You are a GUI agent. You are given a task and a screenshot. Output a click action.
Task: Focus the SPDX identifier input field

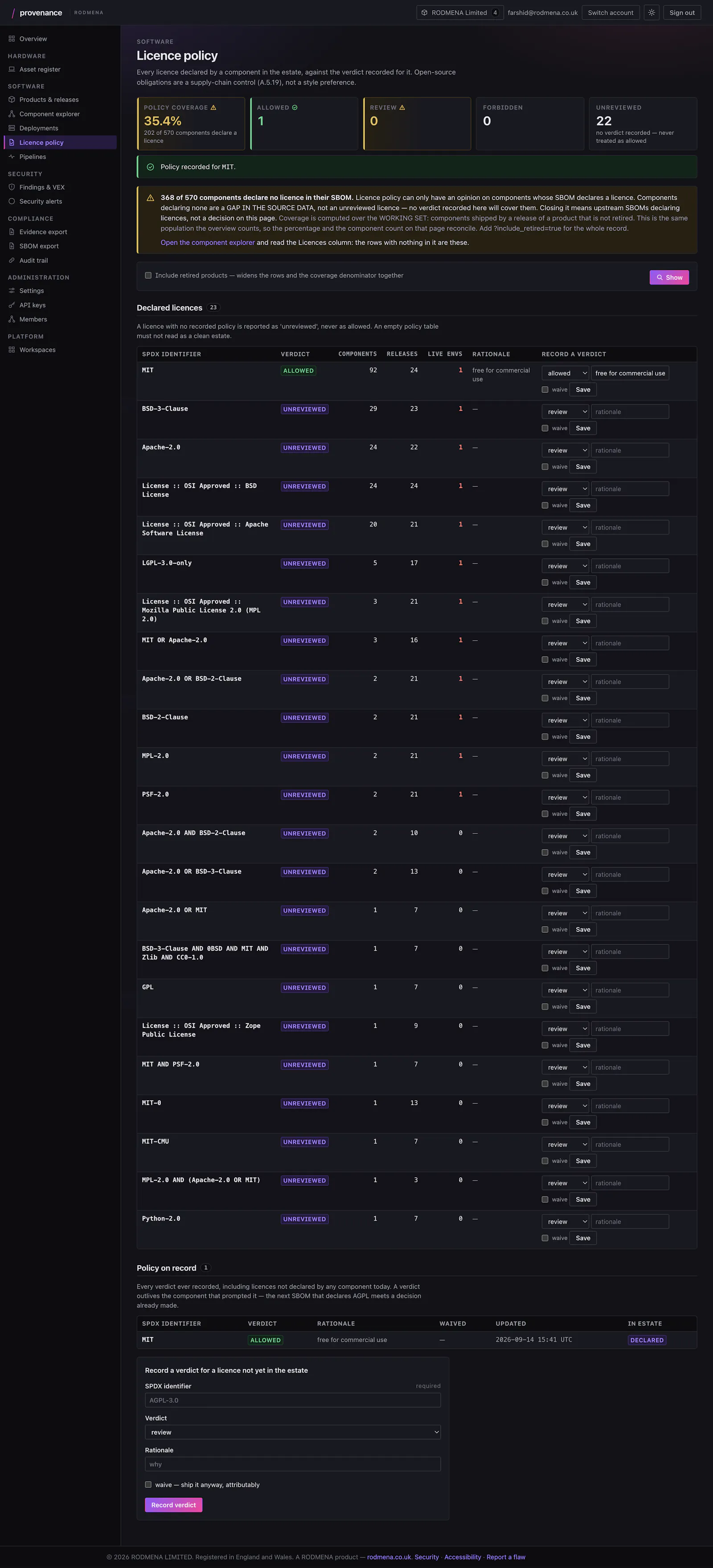pyautogui.click(x=293, y=1400)
